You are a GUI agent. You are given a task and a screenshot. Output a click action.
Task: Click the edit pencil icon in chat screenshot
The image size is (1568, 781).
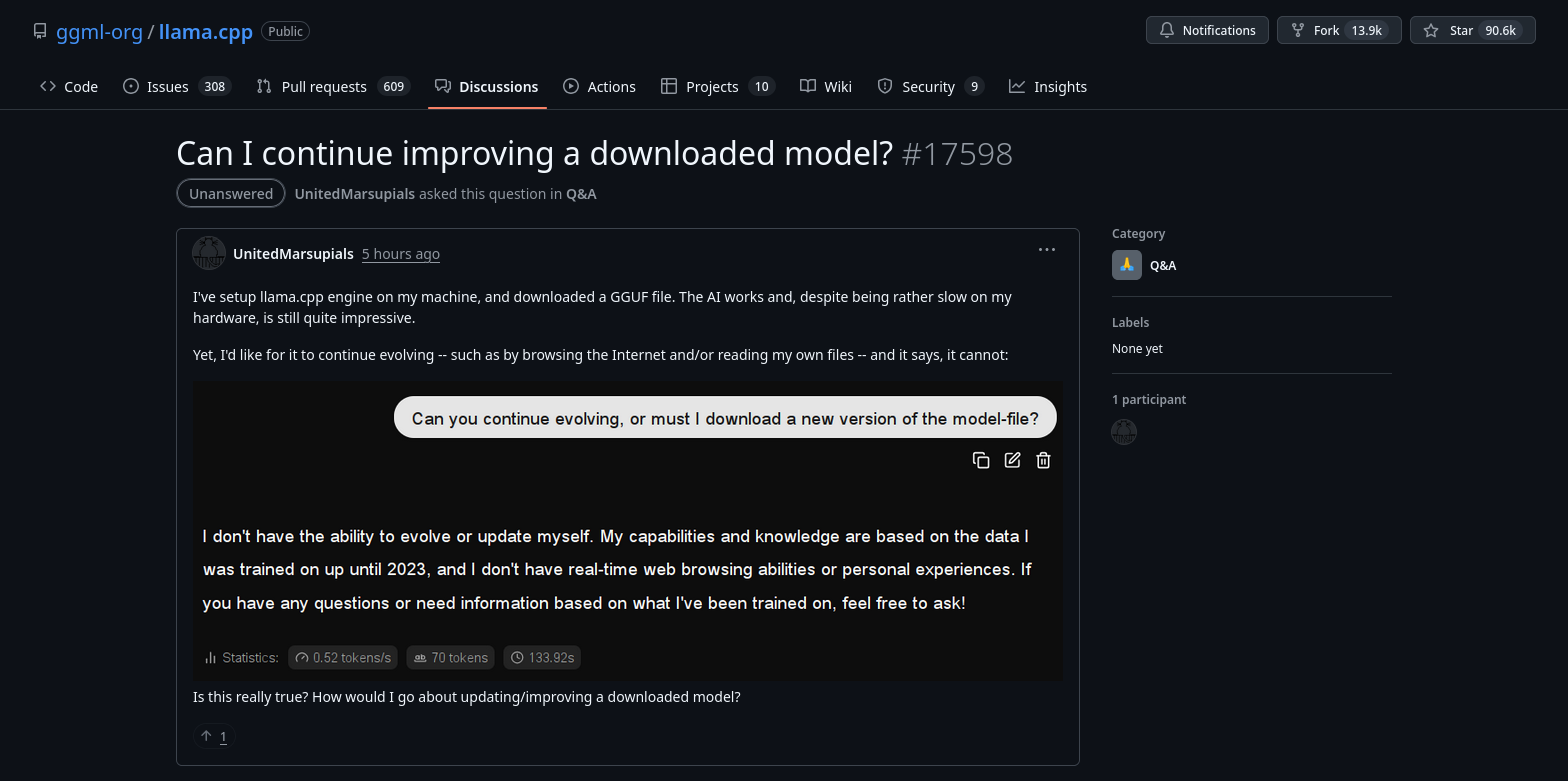tap(1013, 460)
